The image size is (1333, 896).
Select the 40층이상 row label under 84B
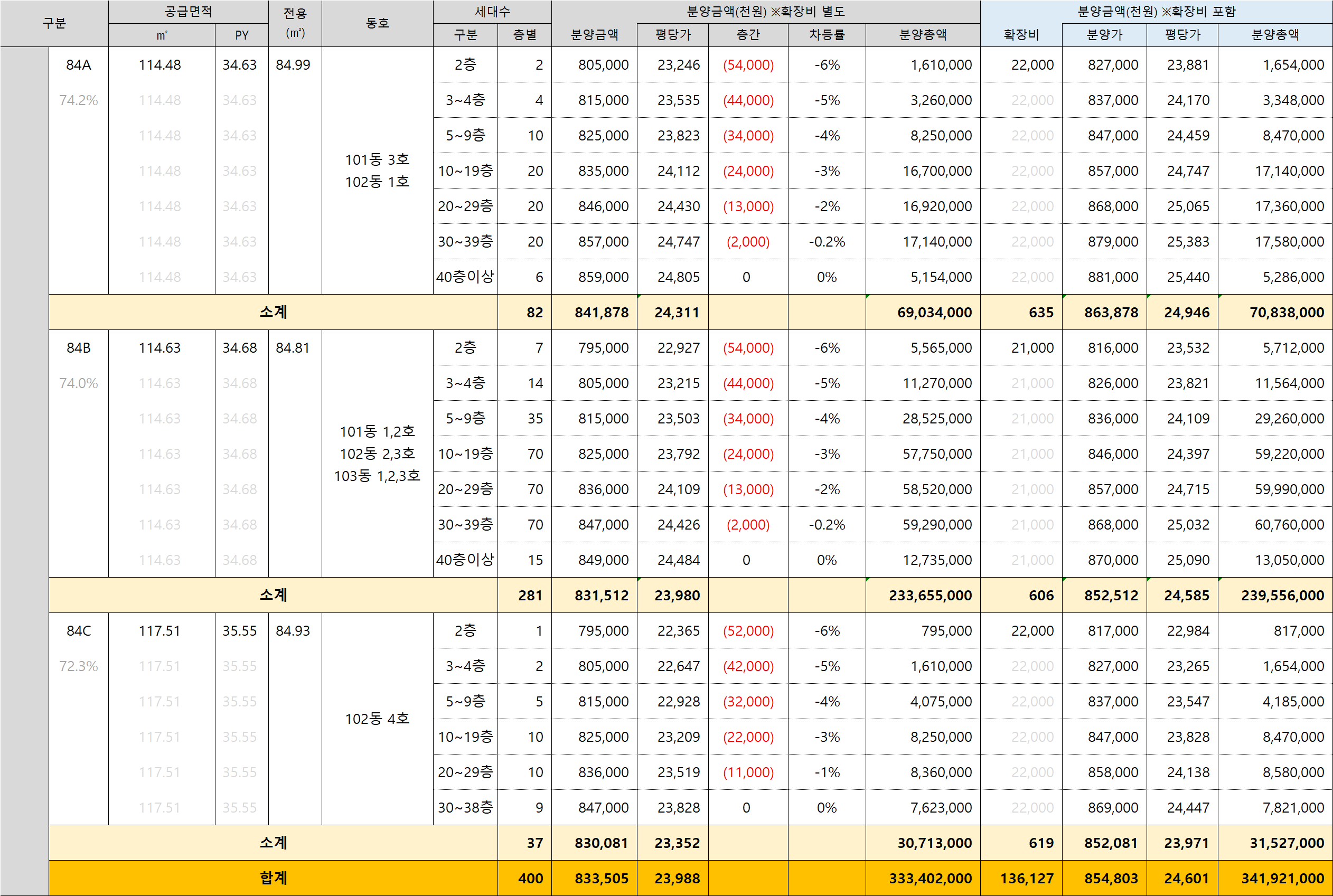[465, 560]
